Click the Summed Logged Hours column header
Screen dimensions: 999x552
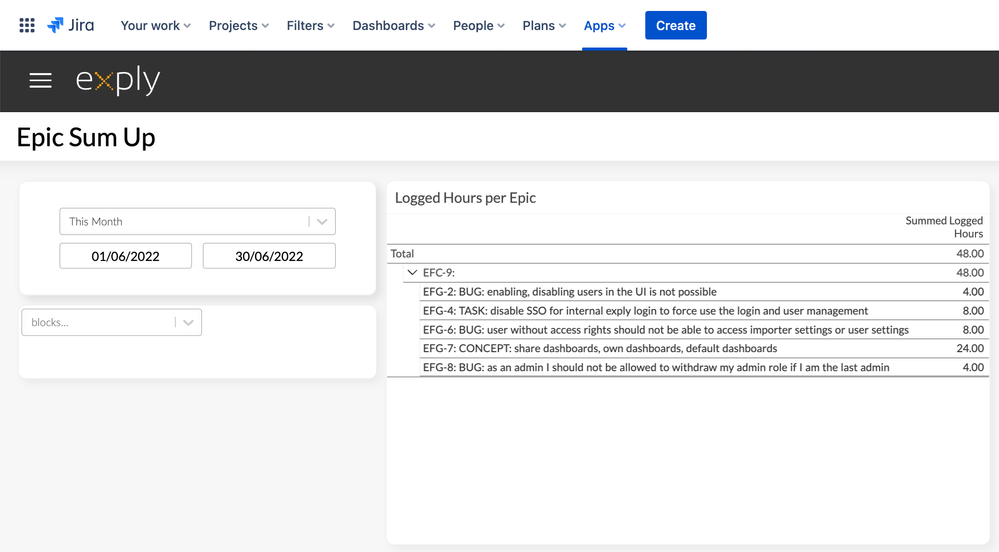pos(944,227)
